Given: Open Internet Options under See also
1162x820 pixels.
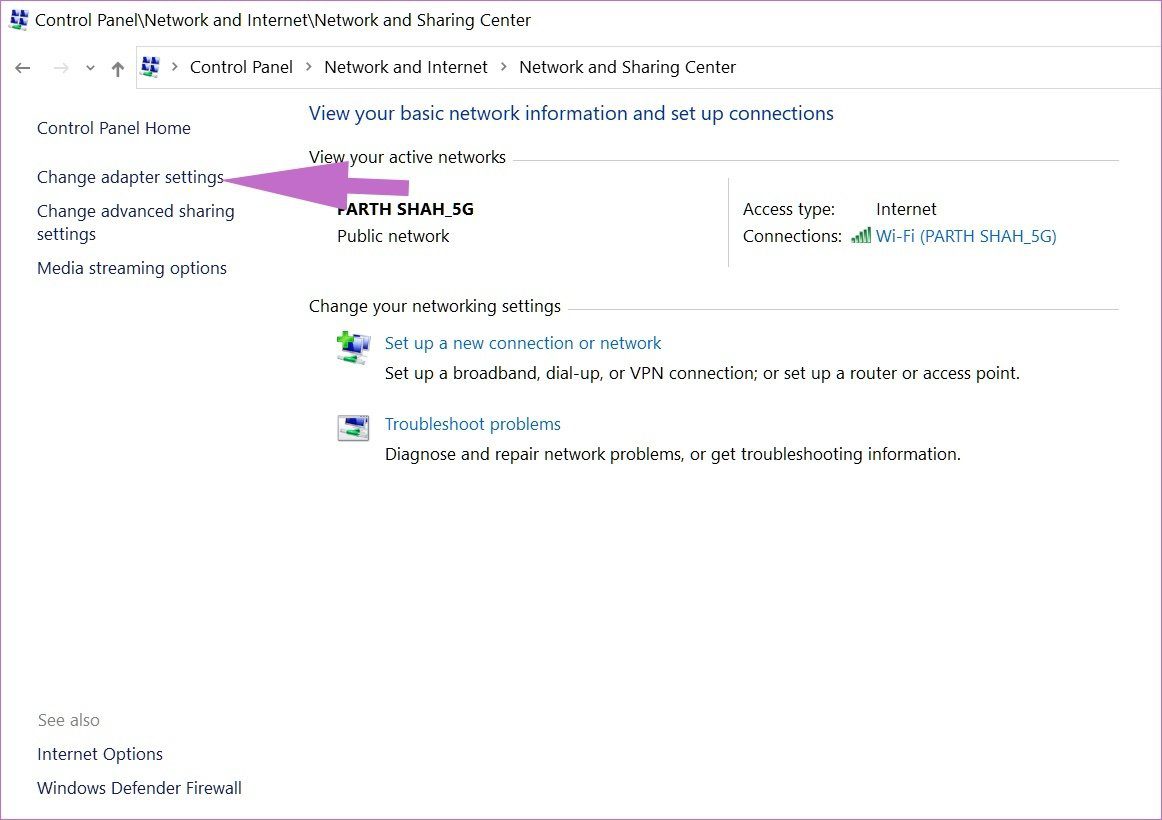Looking at the screenshot, I should click(100, 754).
